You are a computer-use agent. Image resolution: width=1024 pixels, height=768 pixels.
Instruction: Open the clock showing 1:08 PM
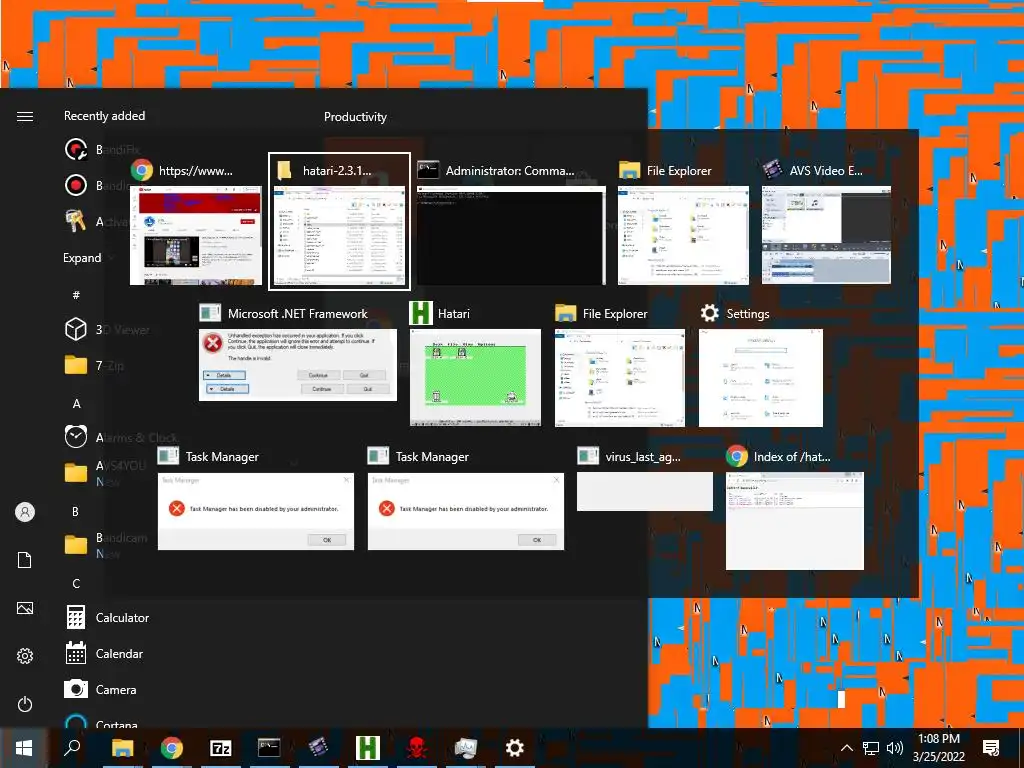coord(938,748)
